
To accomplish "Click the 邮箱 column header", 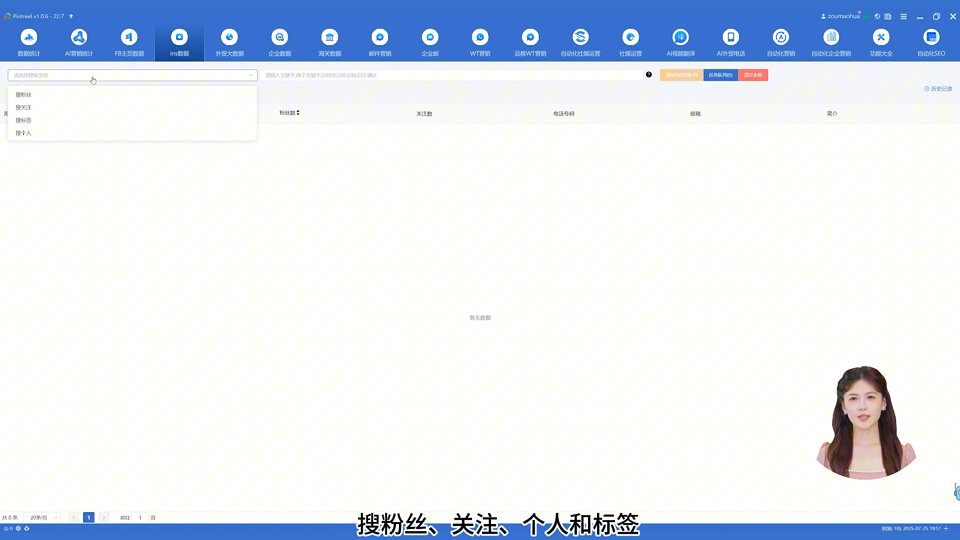I will 695,113.
